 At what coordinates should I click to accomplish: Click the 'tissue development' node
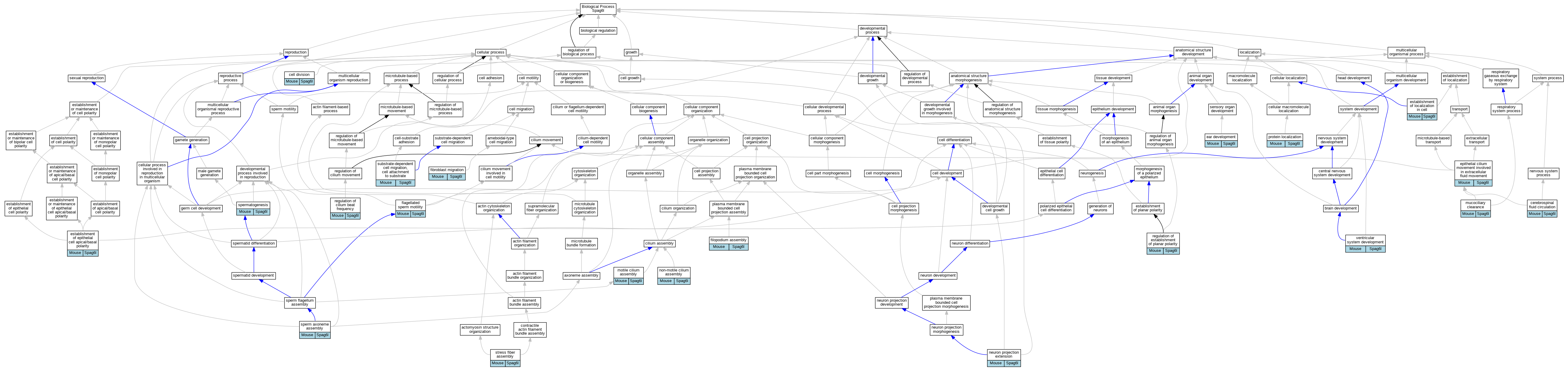1113,78
